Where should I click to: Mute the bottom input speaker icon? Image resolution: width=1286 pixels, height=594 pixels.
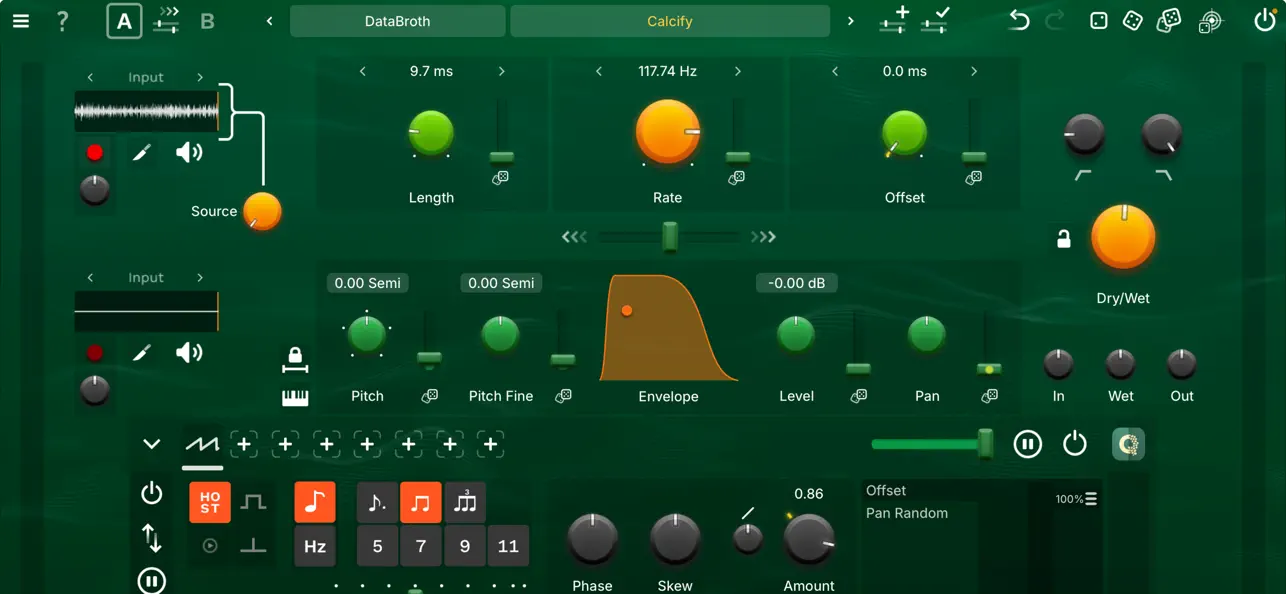[x=189, y=352]
